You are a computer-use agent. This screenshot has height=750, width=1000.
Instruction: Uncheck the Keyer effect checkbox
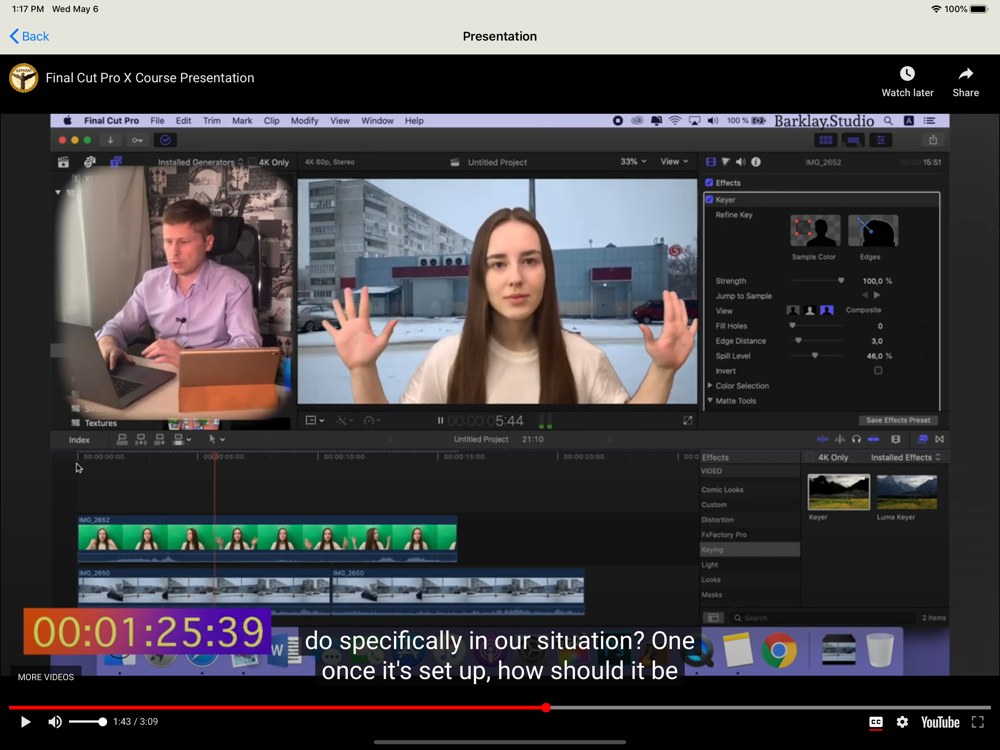pos(710,200)
